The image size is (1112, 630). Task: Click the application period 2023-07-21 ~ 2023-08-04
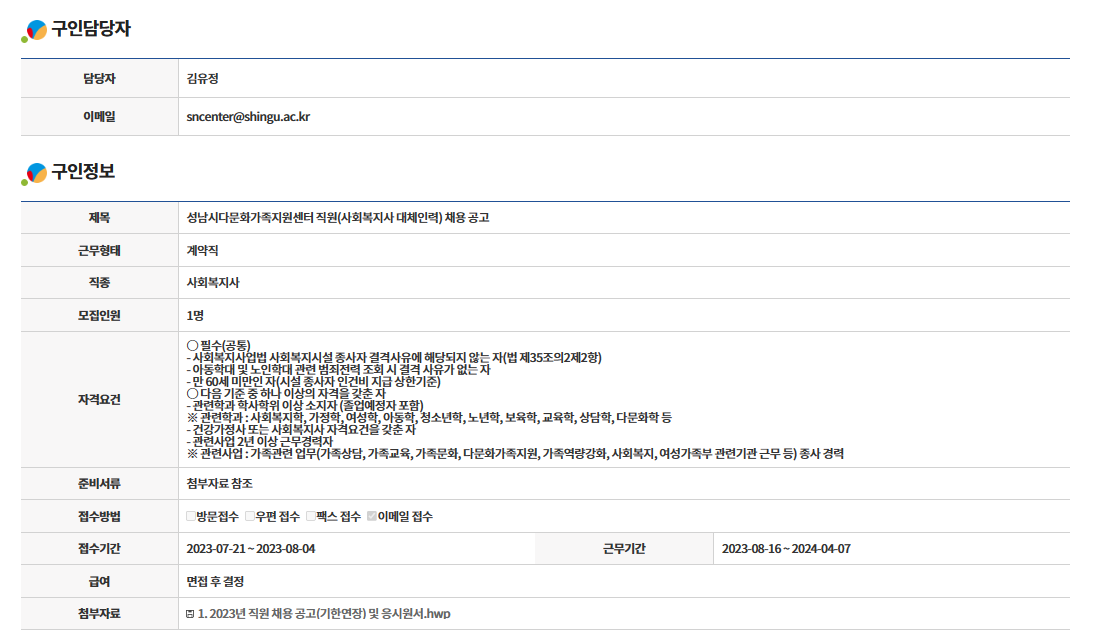[251, 549]
